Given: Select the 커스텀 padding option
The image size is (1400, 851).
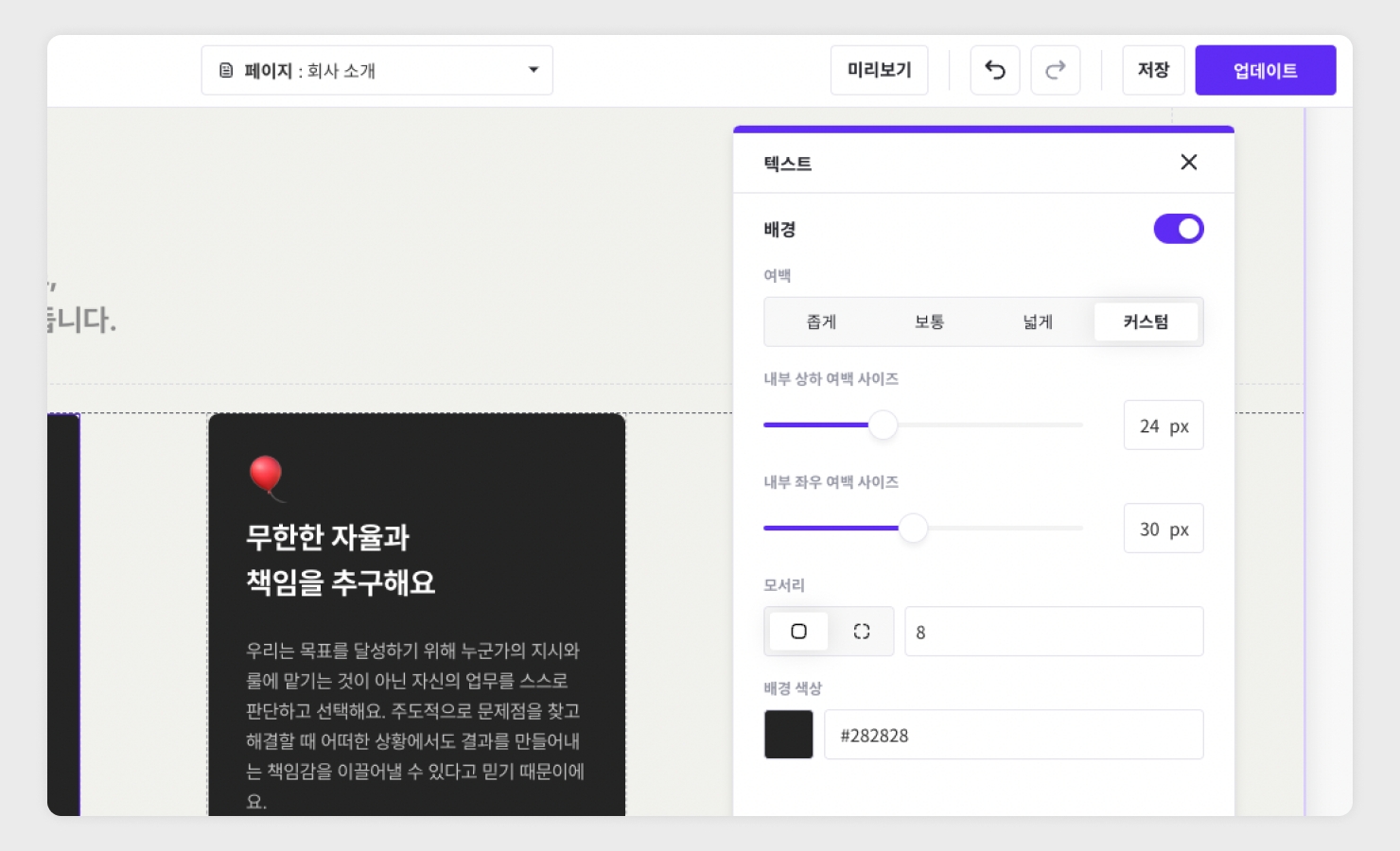Looking at the screenshot, I should [1146, 322].
